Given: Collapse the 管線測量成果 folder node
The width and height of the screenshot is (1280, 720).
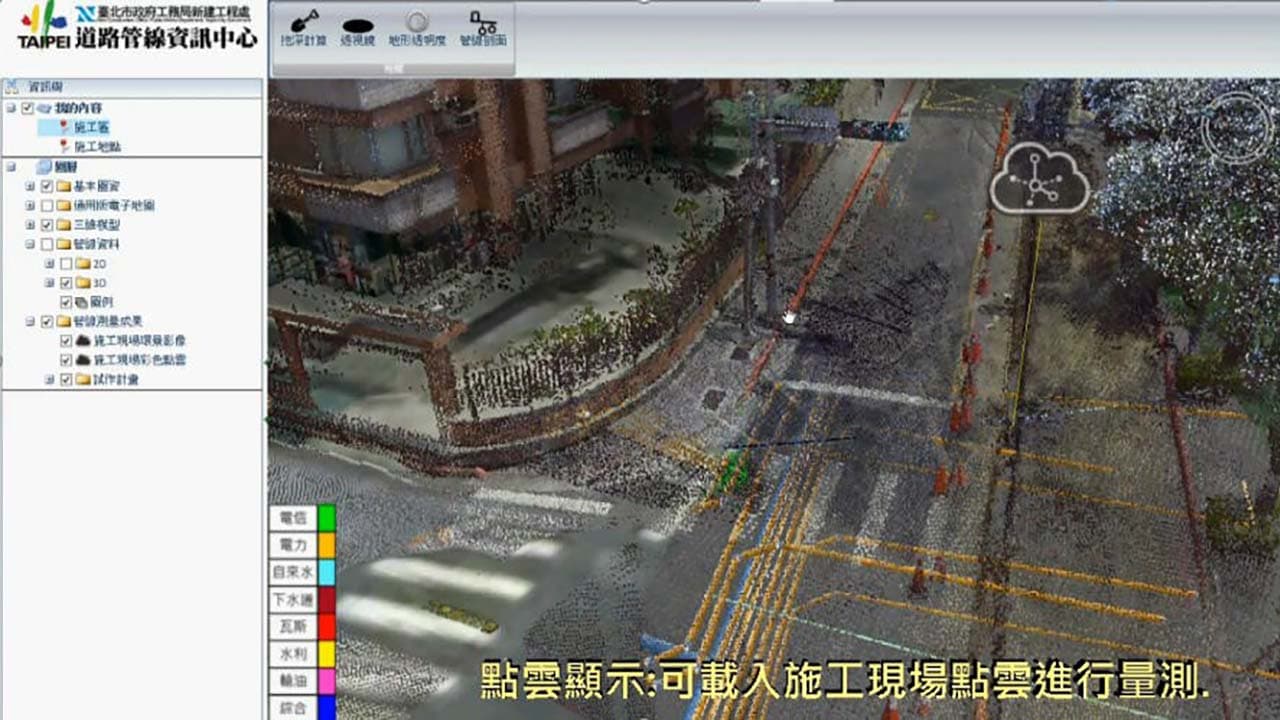Looking at the screenshot, I should click(x=30, y=322).
